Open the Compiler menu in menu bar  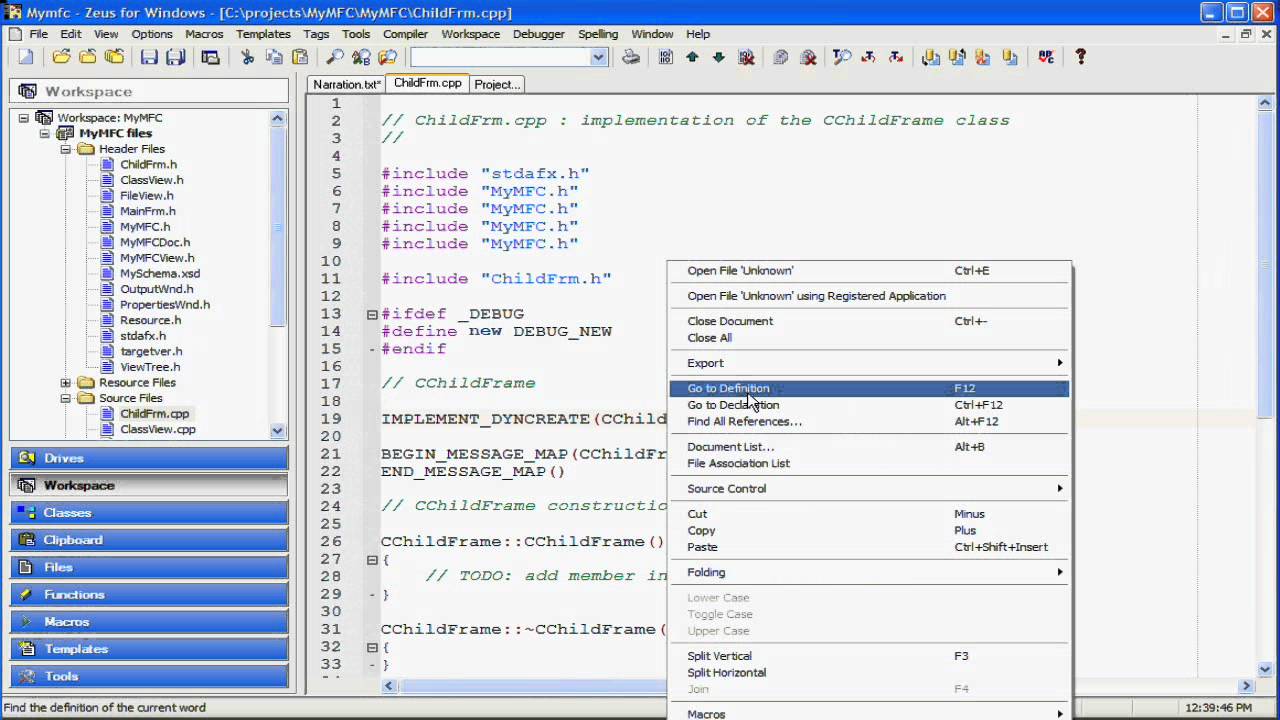point(405,34)
